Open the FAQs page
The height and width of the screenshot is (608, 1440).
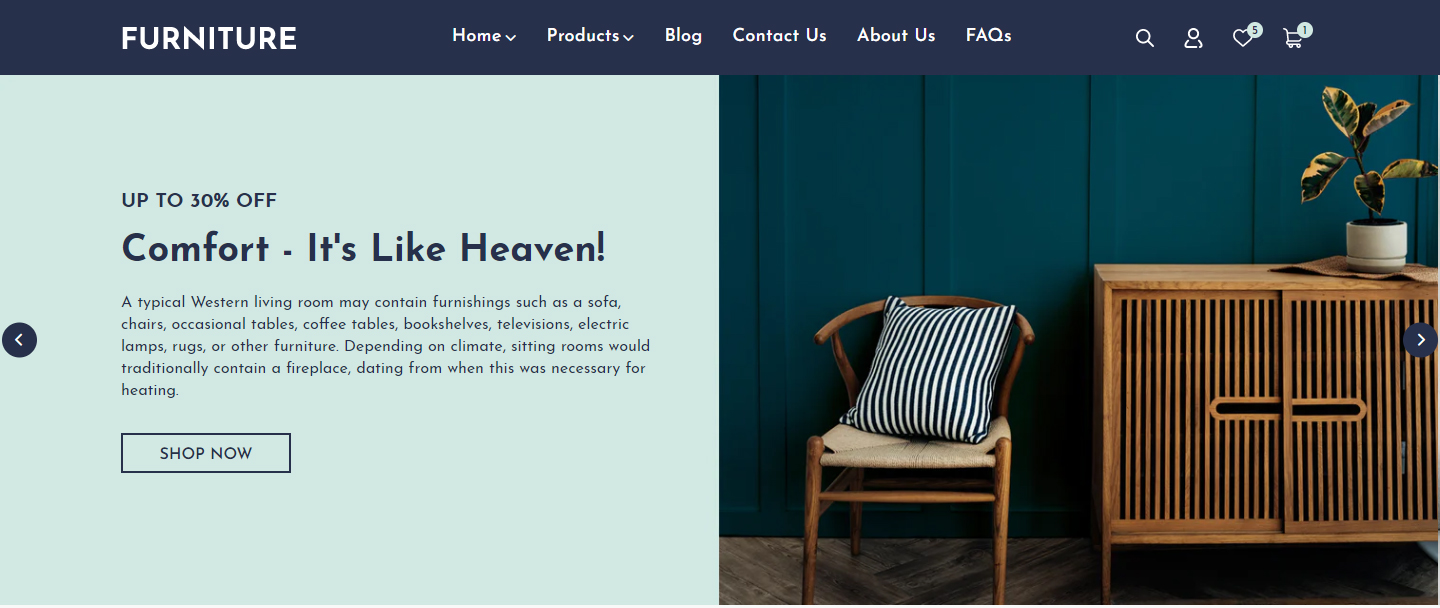point(989,36)
